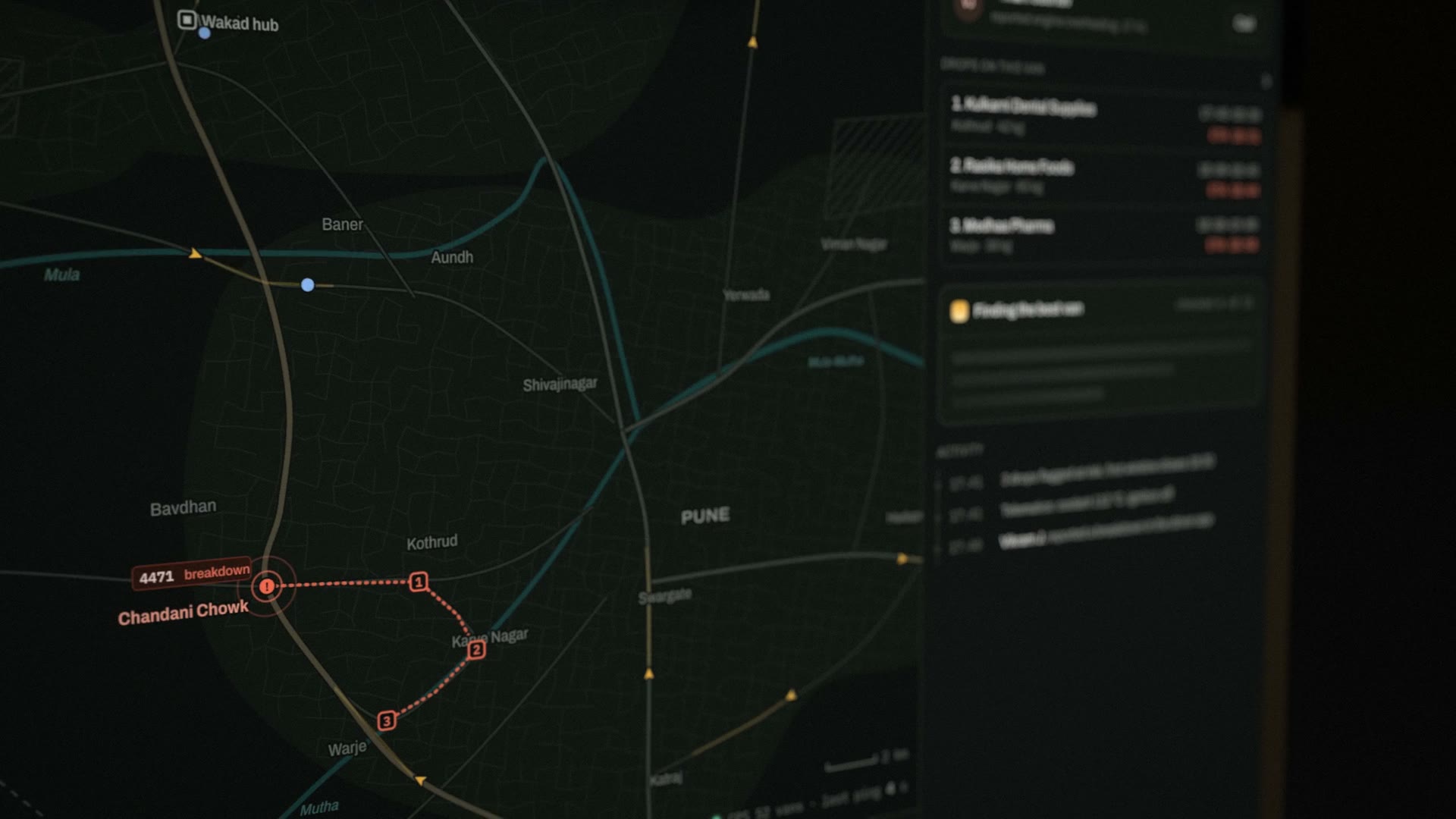Click the Wakad hub text label
Image resolution: width=1456 pixels, height=819 pixels.
tap(240, 24)
